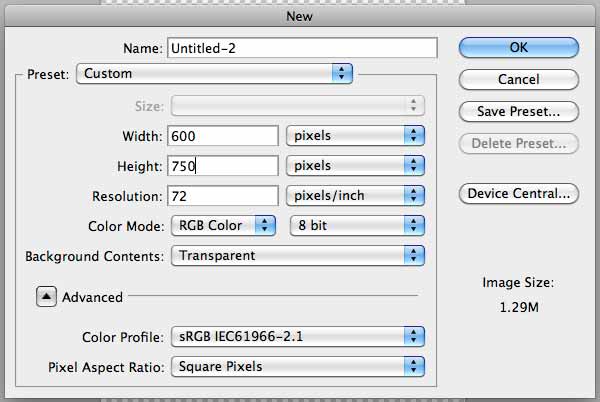
Task: Open Device Central
Action: click(x=518, y=194)
